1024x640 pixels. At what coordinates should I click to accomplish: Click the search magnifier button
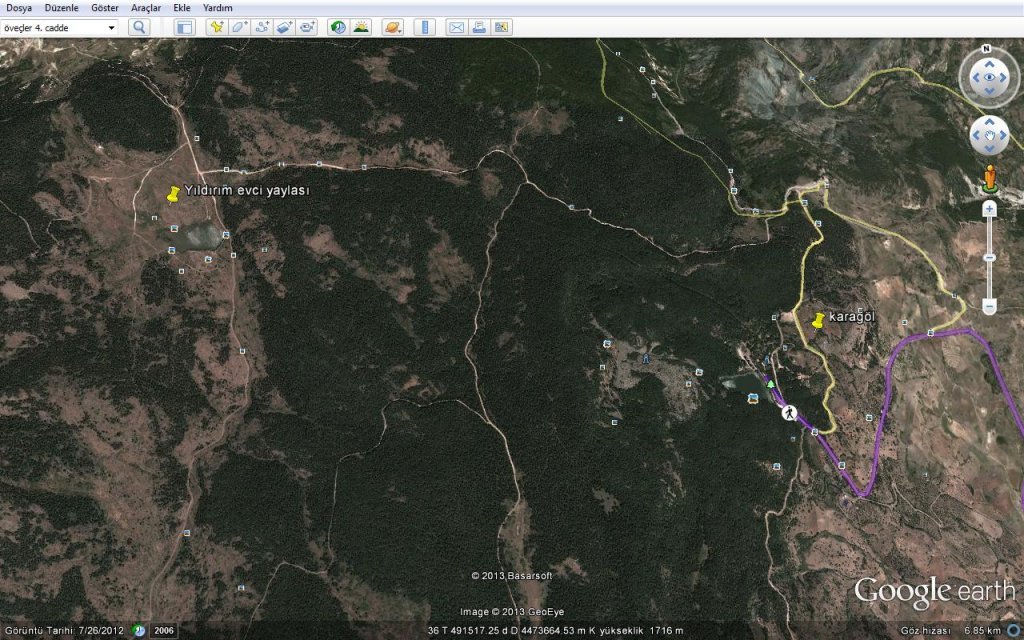click(139, 27)
